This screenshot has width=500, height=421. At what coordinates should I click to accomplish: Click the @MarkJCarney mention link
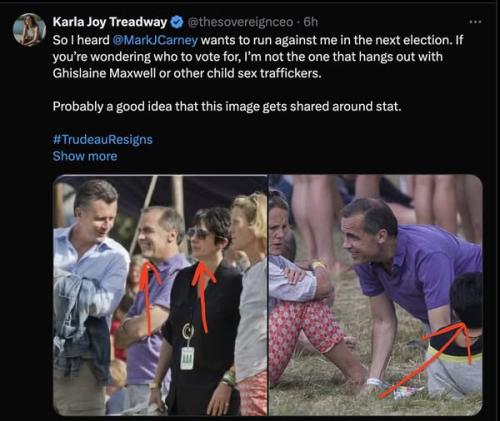(155, 40)
